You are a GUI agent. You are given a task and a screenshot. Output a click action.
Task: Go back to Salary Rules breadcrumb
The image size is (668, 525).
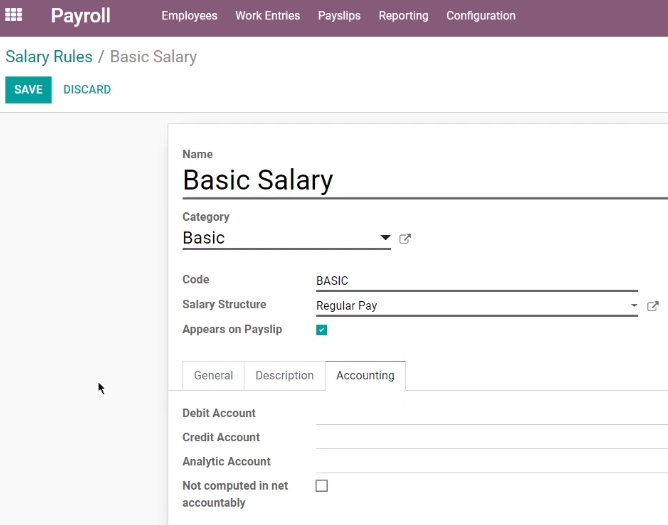[49, 57]
